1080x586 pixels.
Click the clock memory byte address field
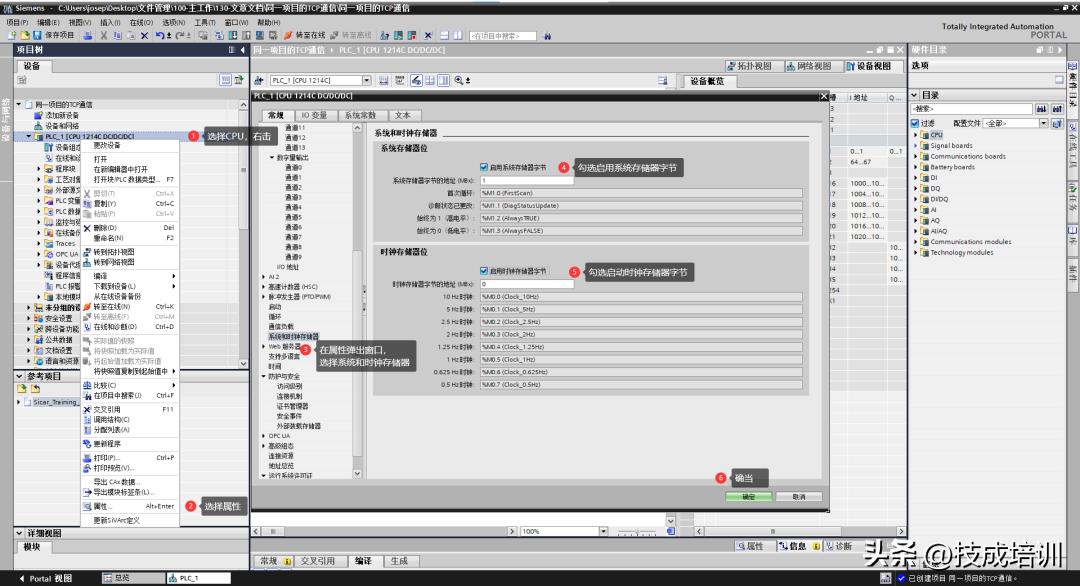(526, 284)
